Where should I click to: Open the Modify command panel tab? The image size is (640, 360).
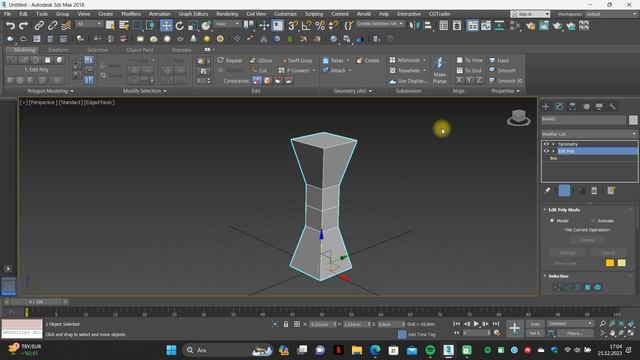pos(559,107)
